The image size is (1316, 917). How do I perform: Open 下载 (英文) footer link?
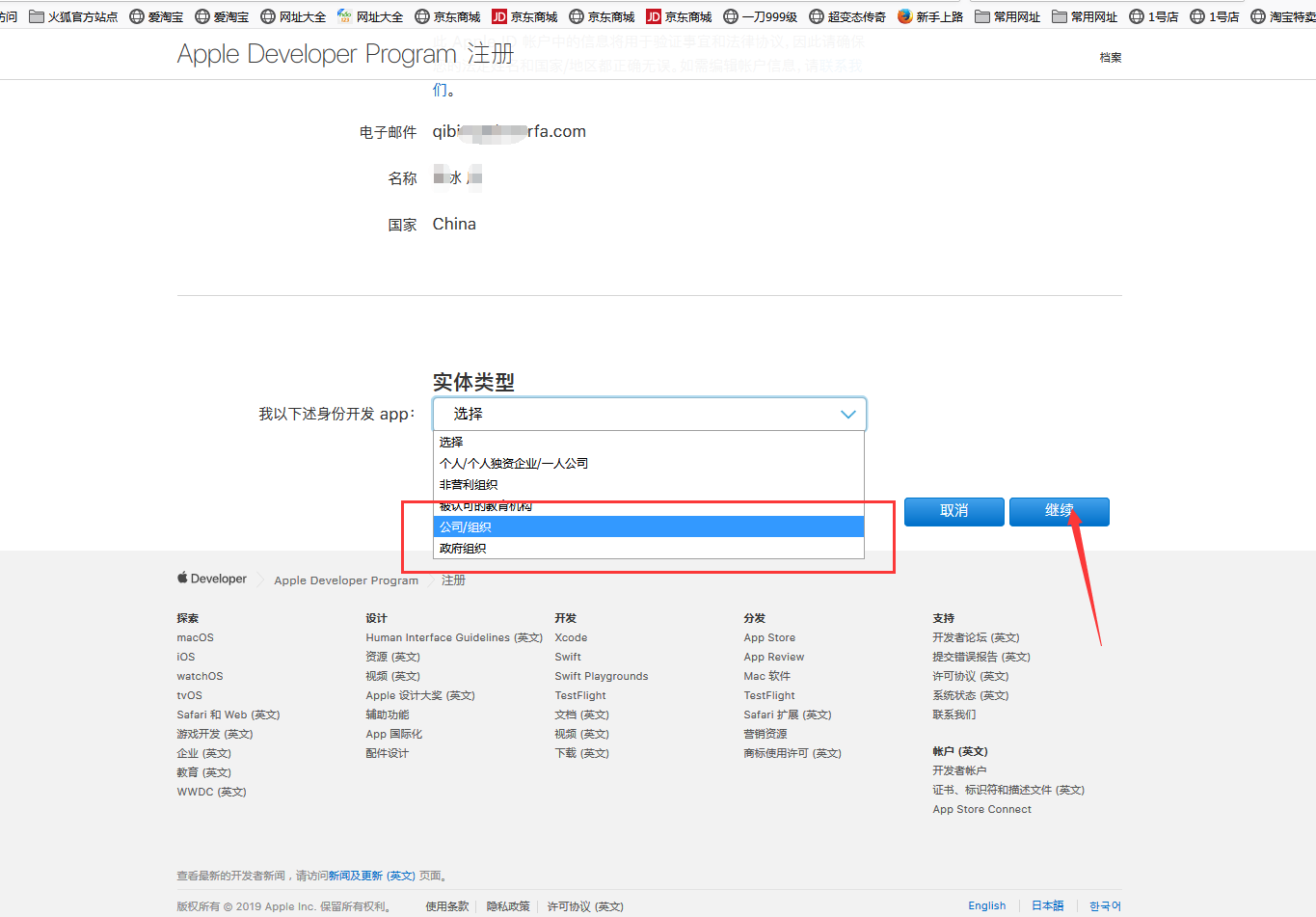pos(581,753)
